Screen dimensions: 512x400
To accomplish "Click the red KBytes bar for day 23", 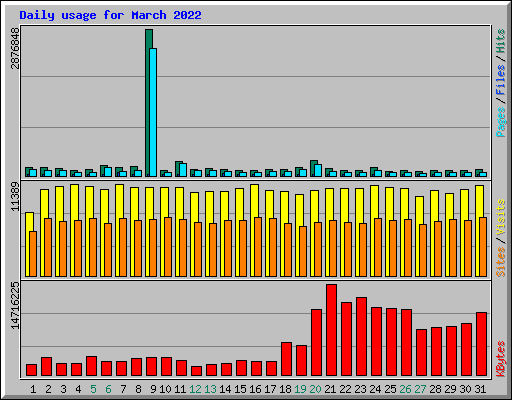I will pos(361,337).
